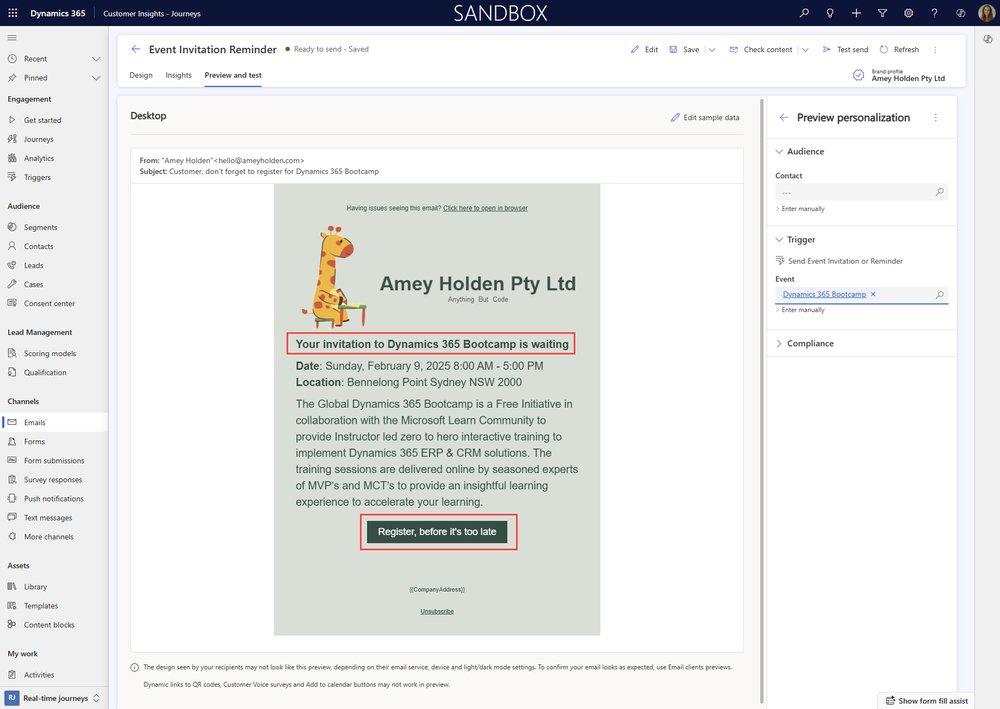The image size is (1000, 709).
Task: Select the Preview and test tab
Action: [233, 75]
